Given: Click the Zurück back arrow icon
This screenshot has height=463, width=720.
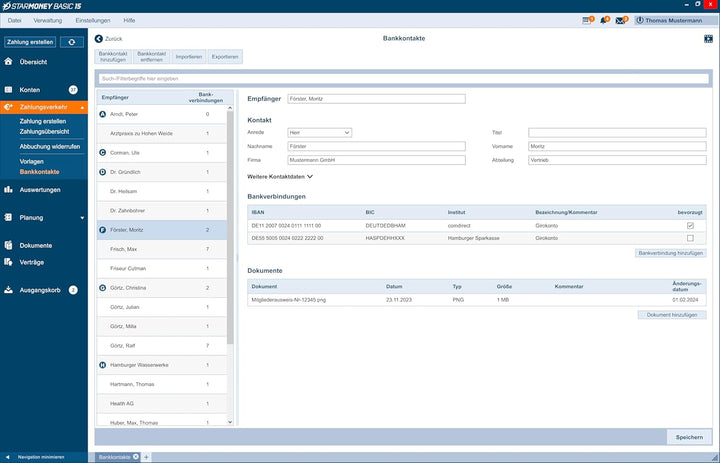Looking at the screenshot, I should pos(99,39).
